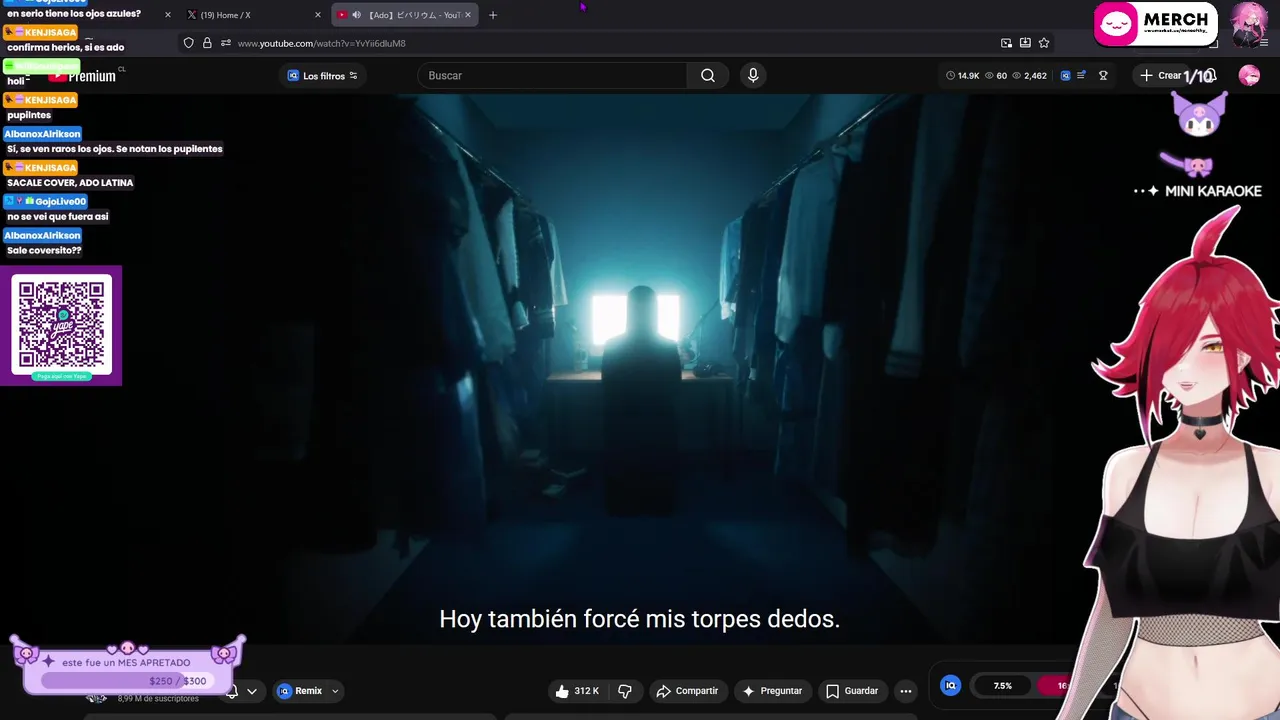Mute tab via speaker icon

[356, 15]
